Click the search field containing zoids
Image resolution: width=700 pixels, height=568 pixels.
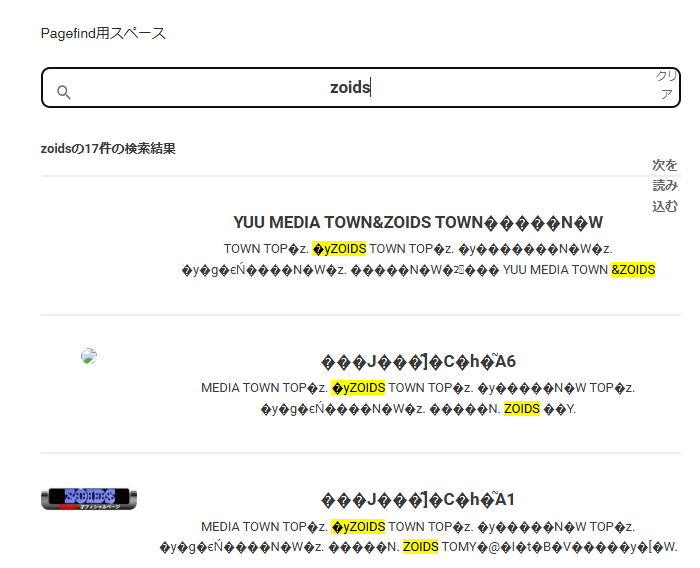click(361, 88)
